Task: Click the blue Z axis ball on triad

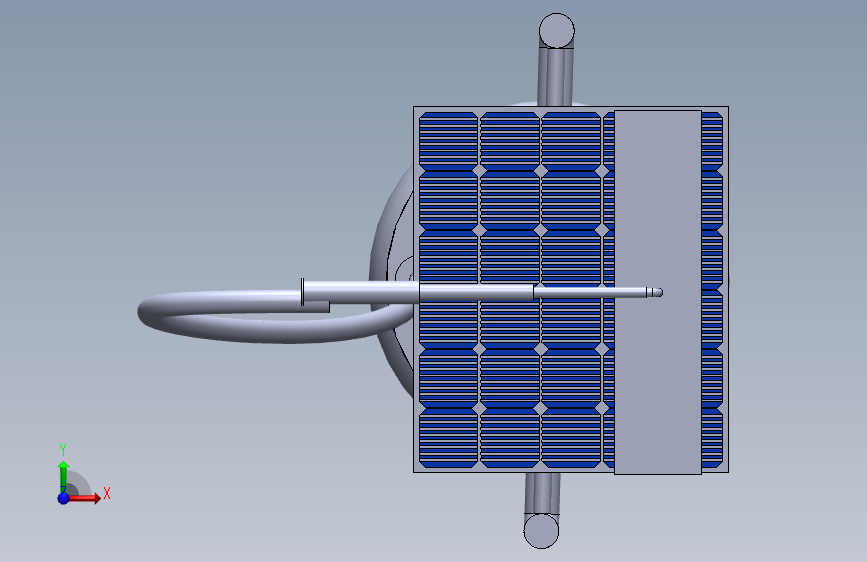Action: pos(63,498)
